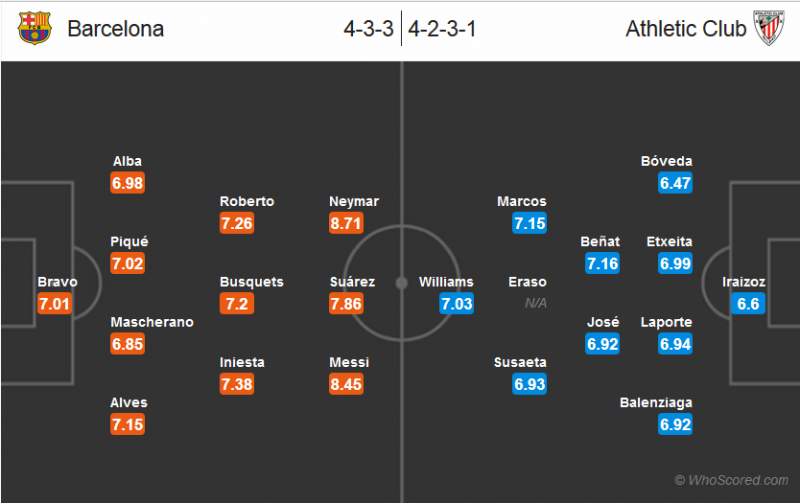The image size is (800, 503).
Task: Select Beñat's 7.16 rating badge
Action: point(603,264)
